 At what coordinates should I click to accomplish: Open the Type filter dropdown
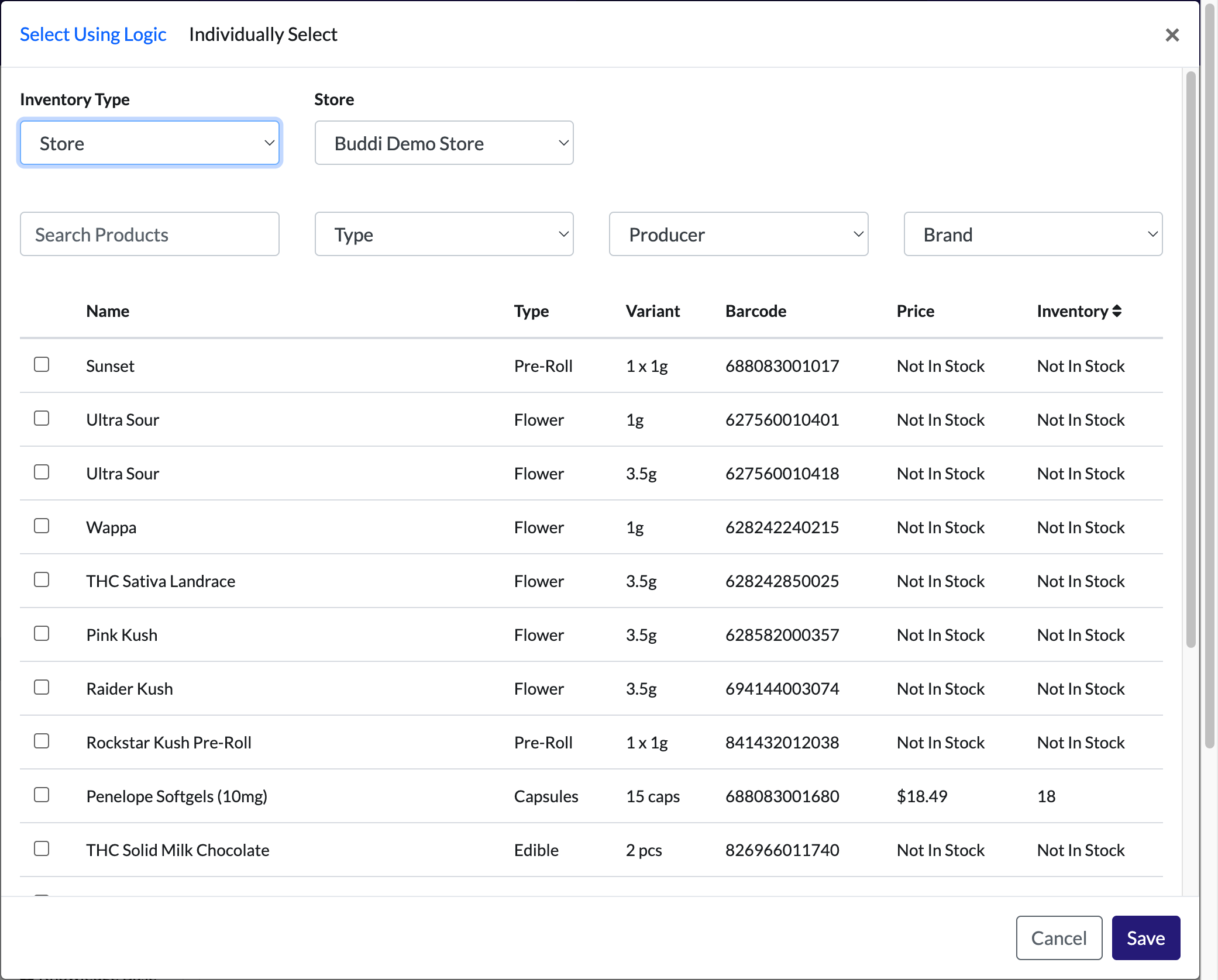[444, 234]
